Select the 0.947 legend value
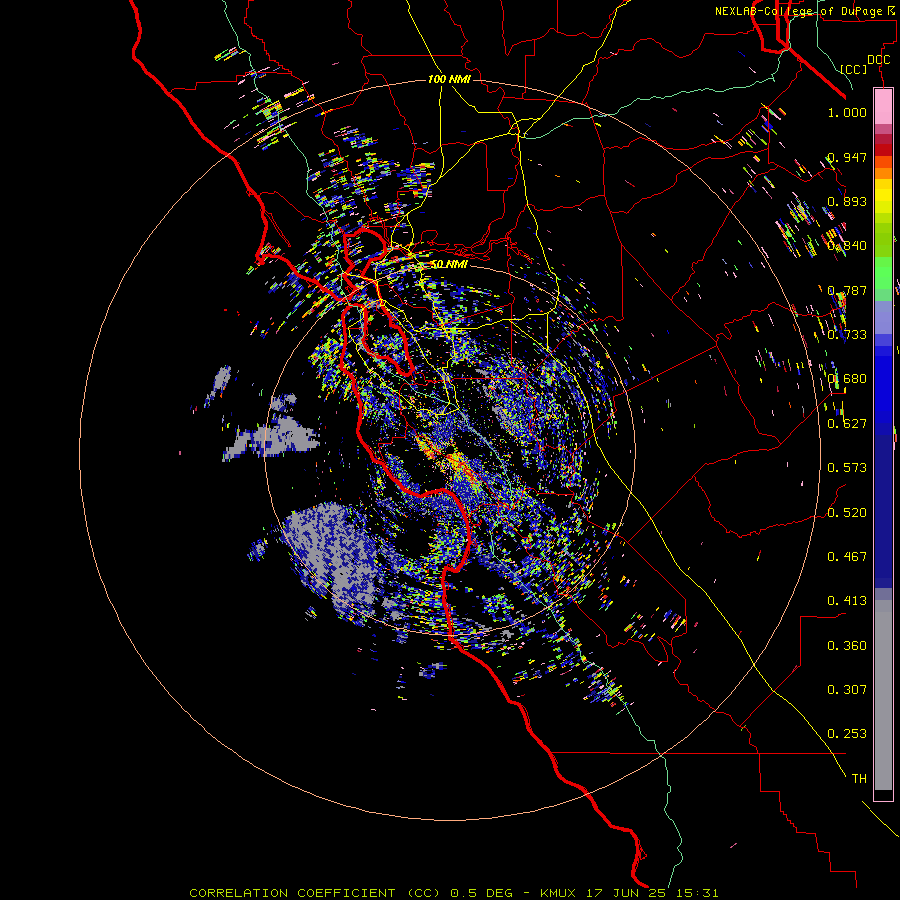The width and height of the screenshot is (900, 900). click(x=847, y=157)
